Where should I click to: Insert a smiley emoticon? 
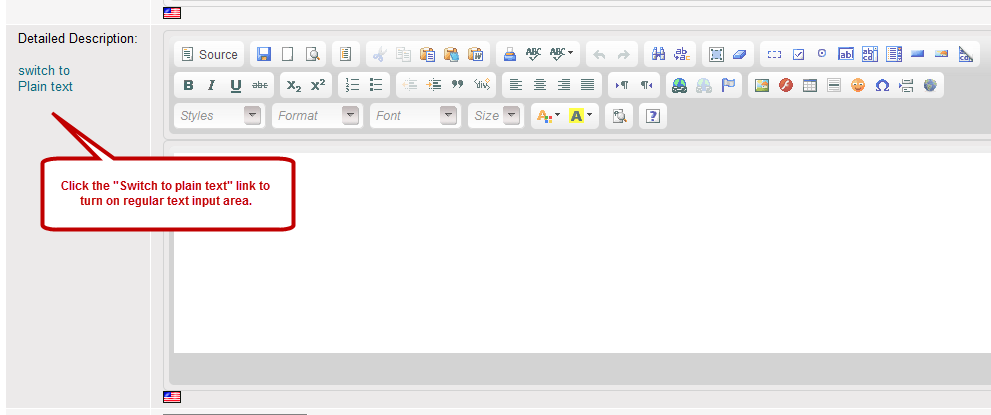(858, 86)
